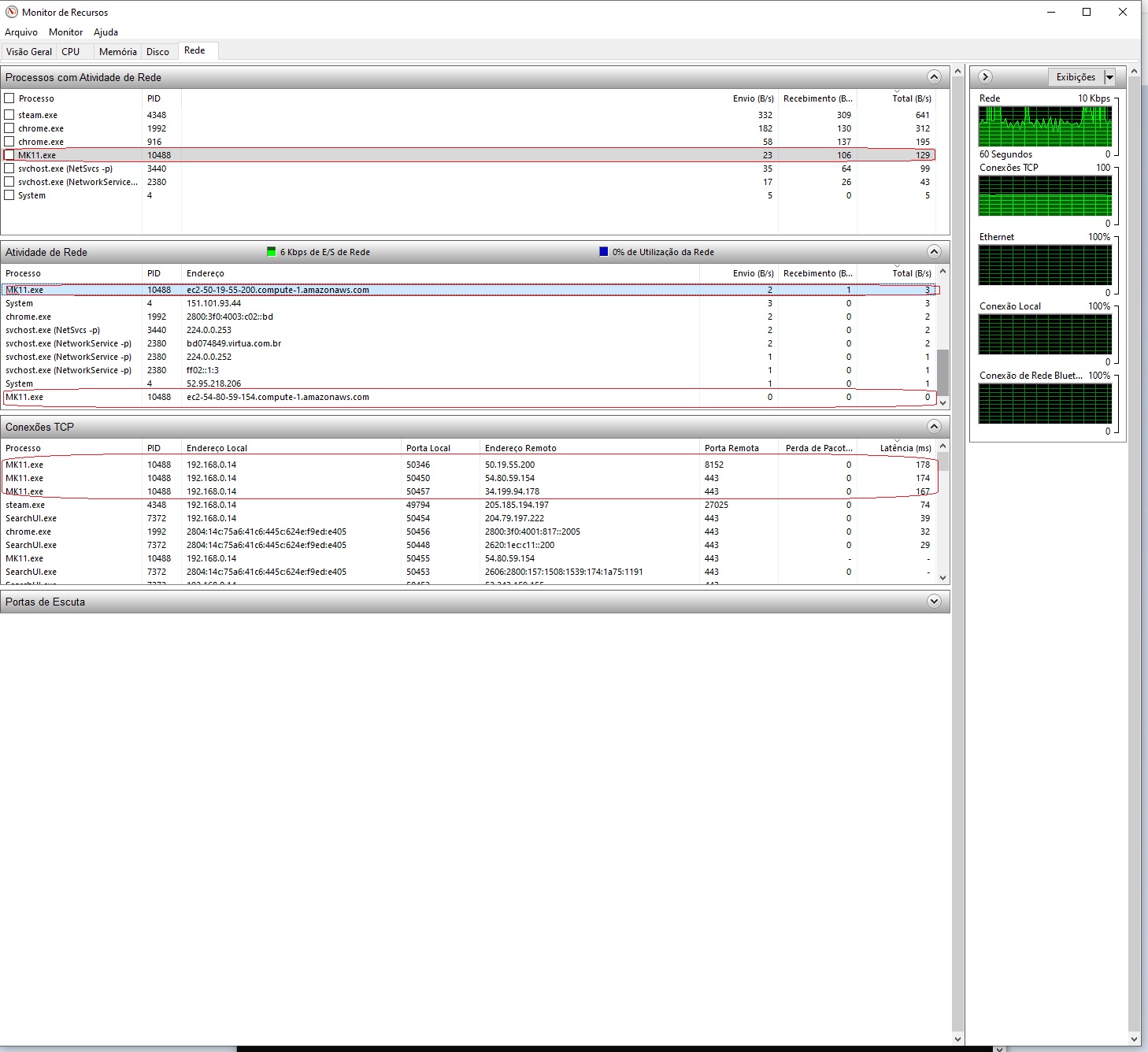The width and height of the screenshot is (1148, 1052).
Task: Check the select-all Processo header checkbox
Action: (x=9, y=98)
